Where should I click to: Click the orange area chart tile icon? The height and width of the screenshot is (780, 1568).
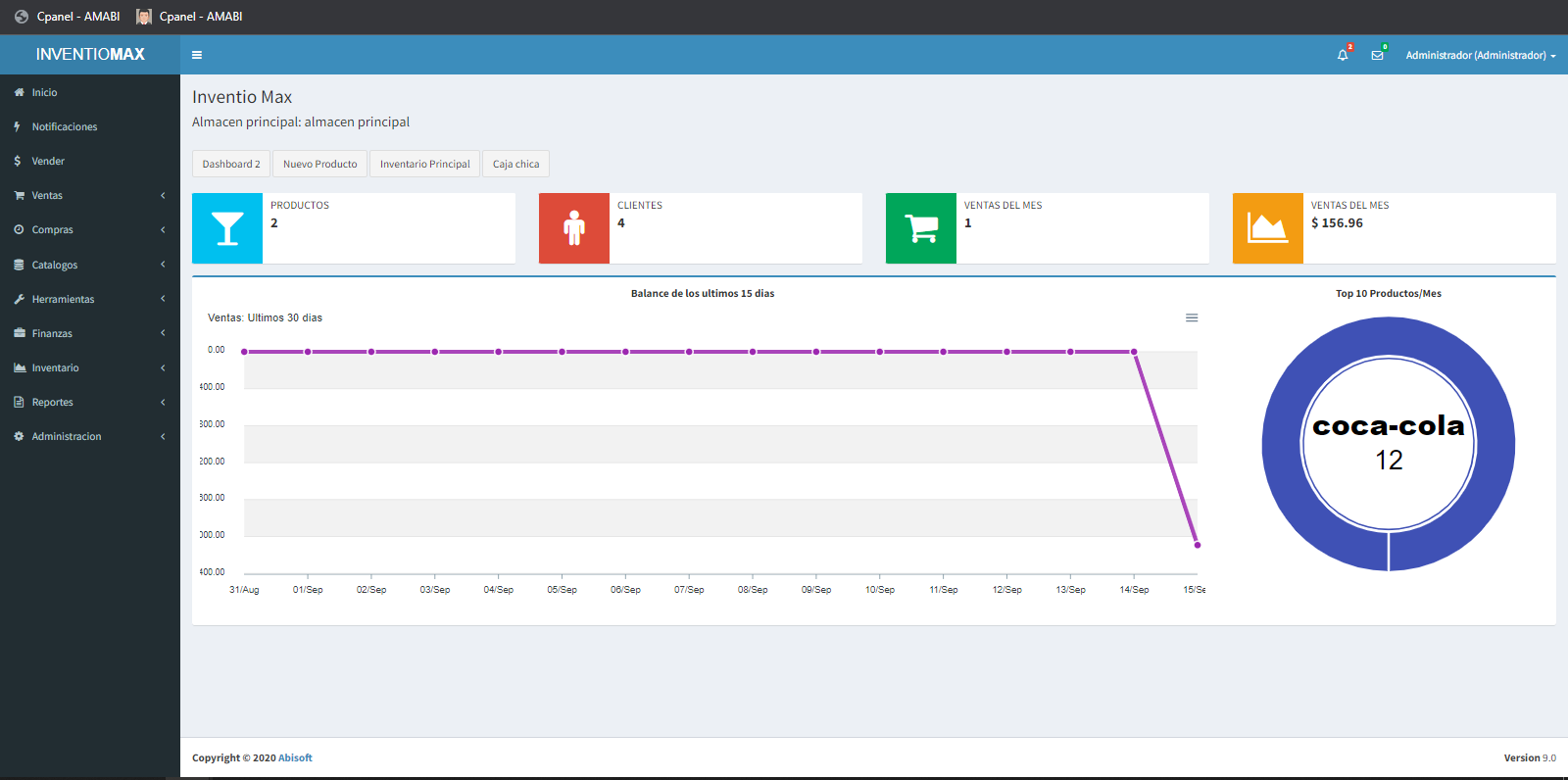tap(1268, 228)
